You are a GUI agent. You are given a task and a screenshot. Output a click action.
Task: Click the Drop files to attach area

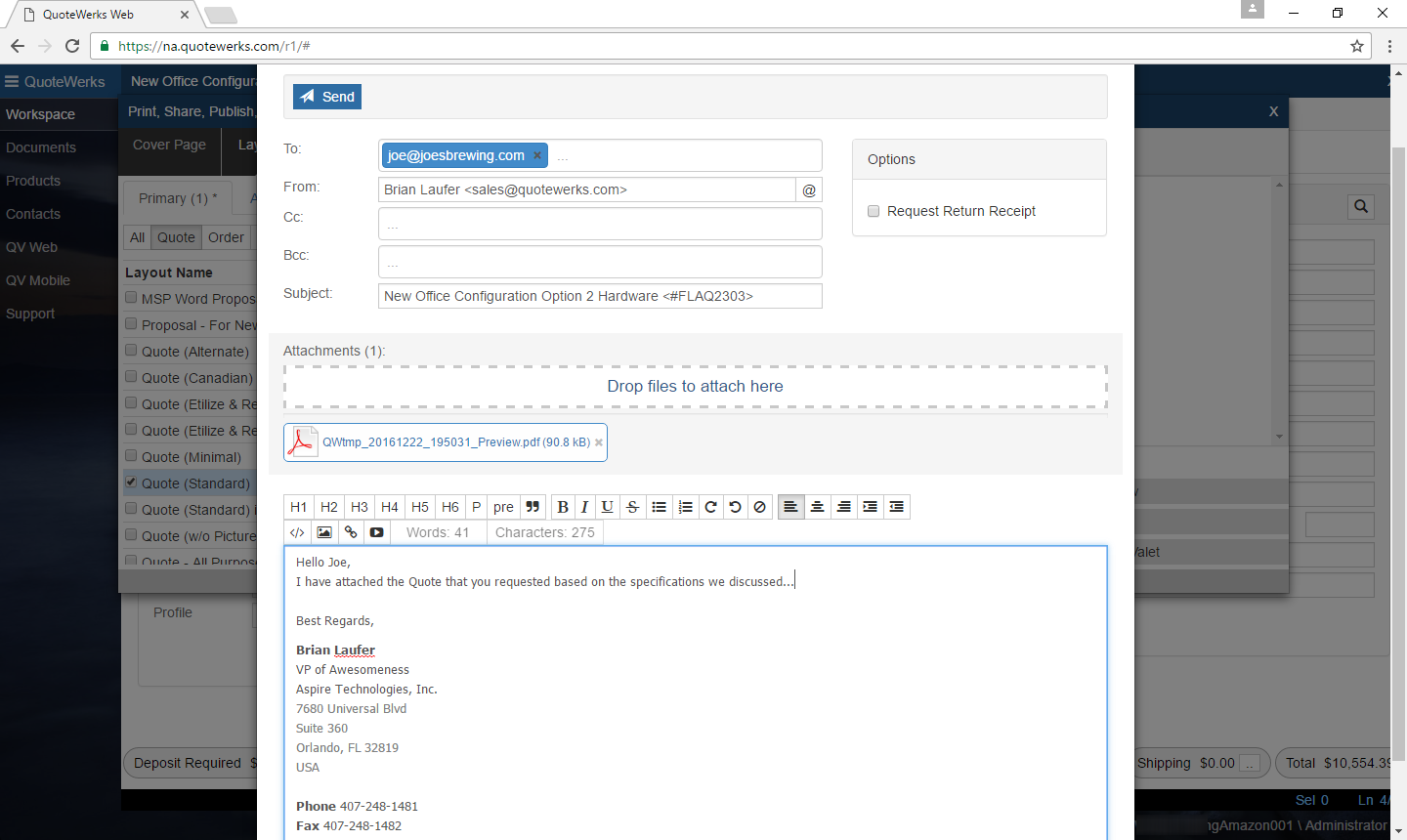point(696,387)
